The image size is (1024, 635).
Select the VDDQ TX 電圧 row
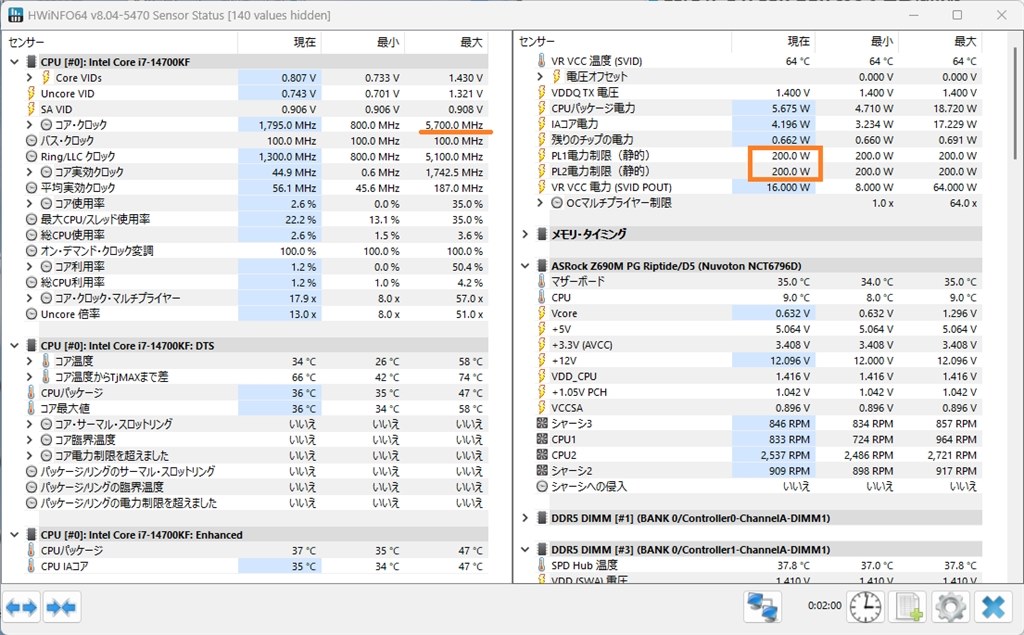click(x=758, y=92)
